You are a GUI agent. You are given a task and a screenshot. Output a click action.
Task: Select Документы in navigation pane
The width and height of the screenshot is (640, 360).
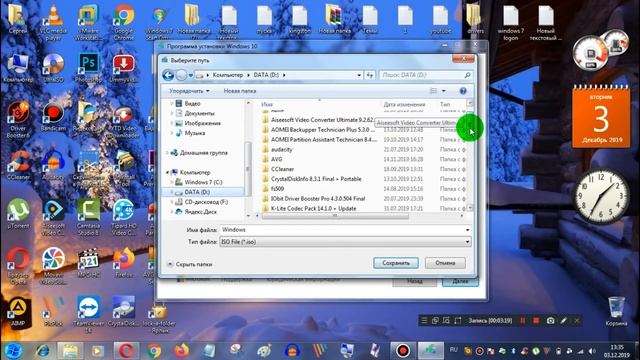click(199, 113)
